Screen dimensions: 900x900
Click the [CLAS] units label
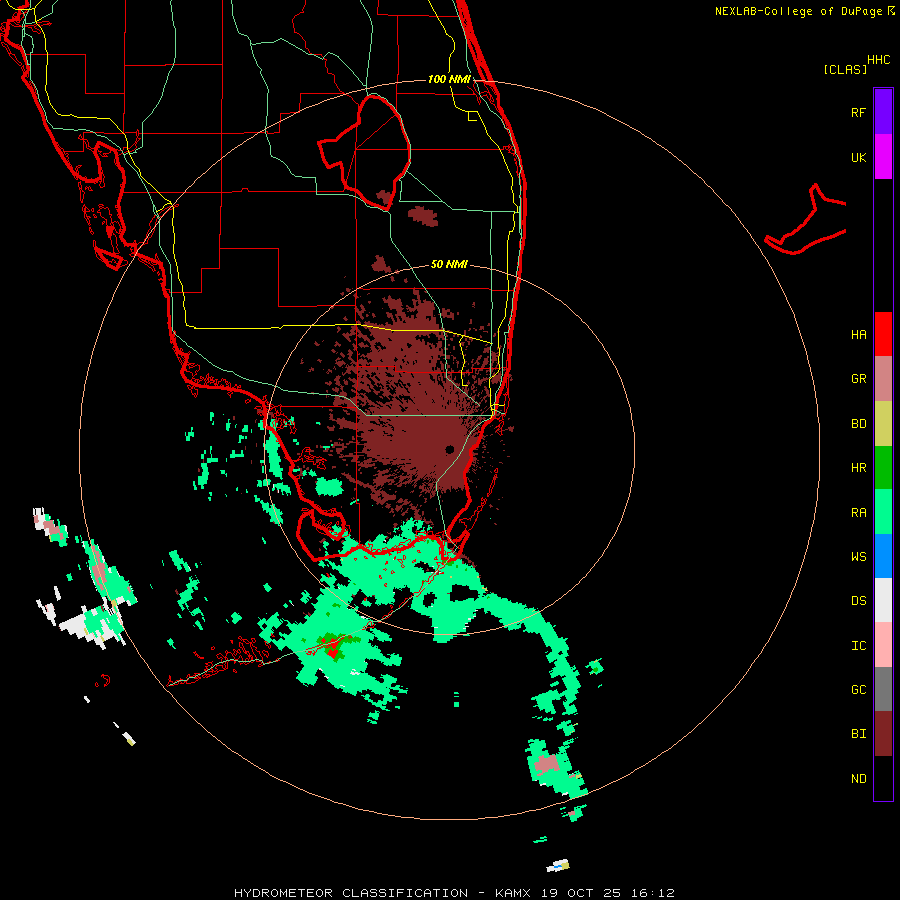point(845,70)
